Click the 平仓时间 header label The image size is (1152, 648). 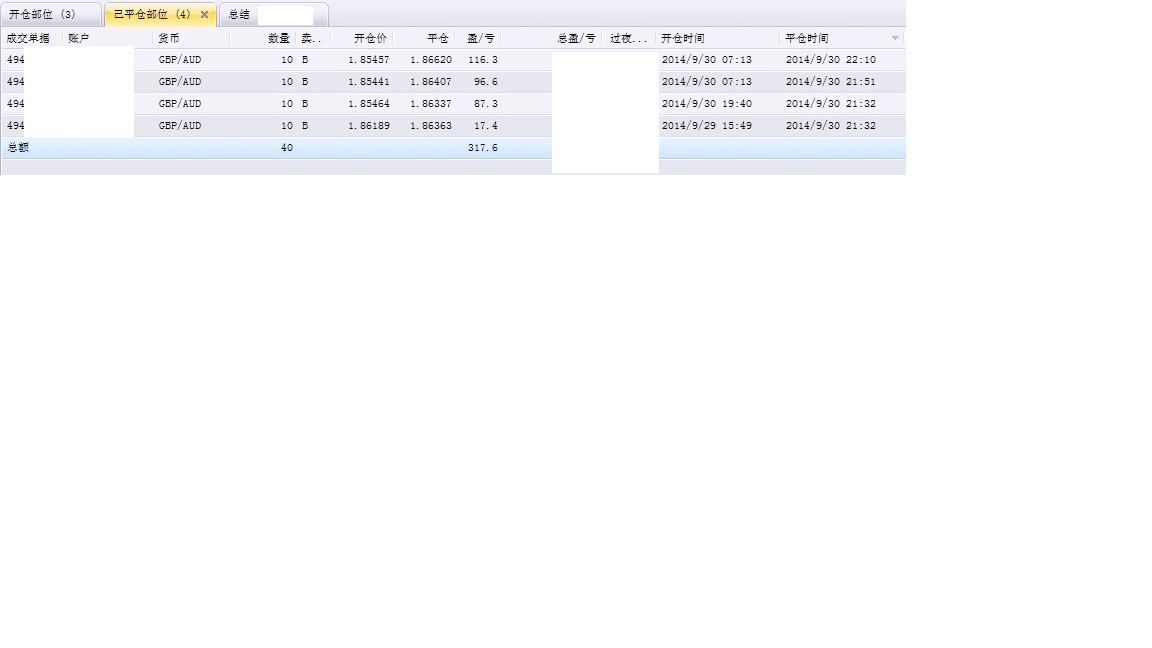click(807, 38)
